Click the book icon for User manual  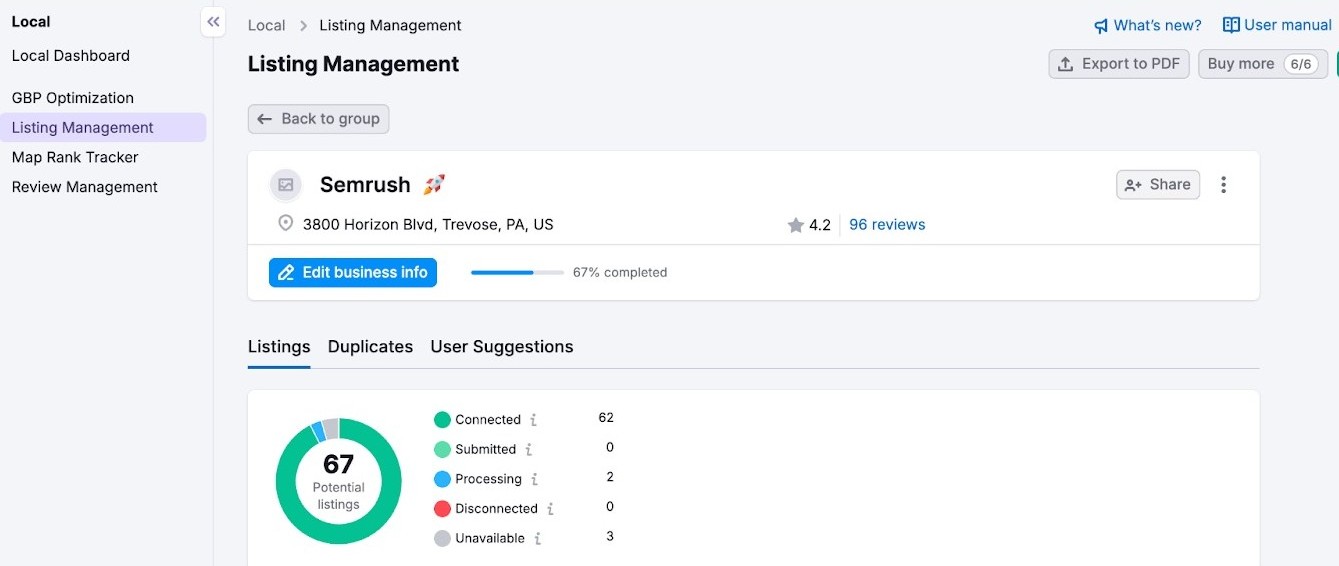(1231, 25)
